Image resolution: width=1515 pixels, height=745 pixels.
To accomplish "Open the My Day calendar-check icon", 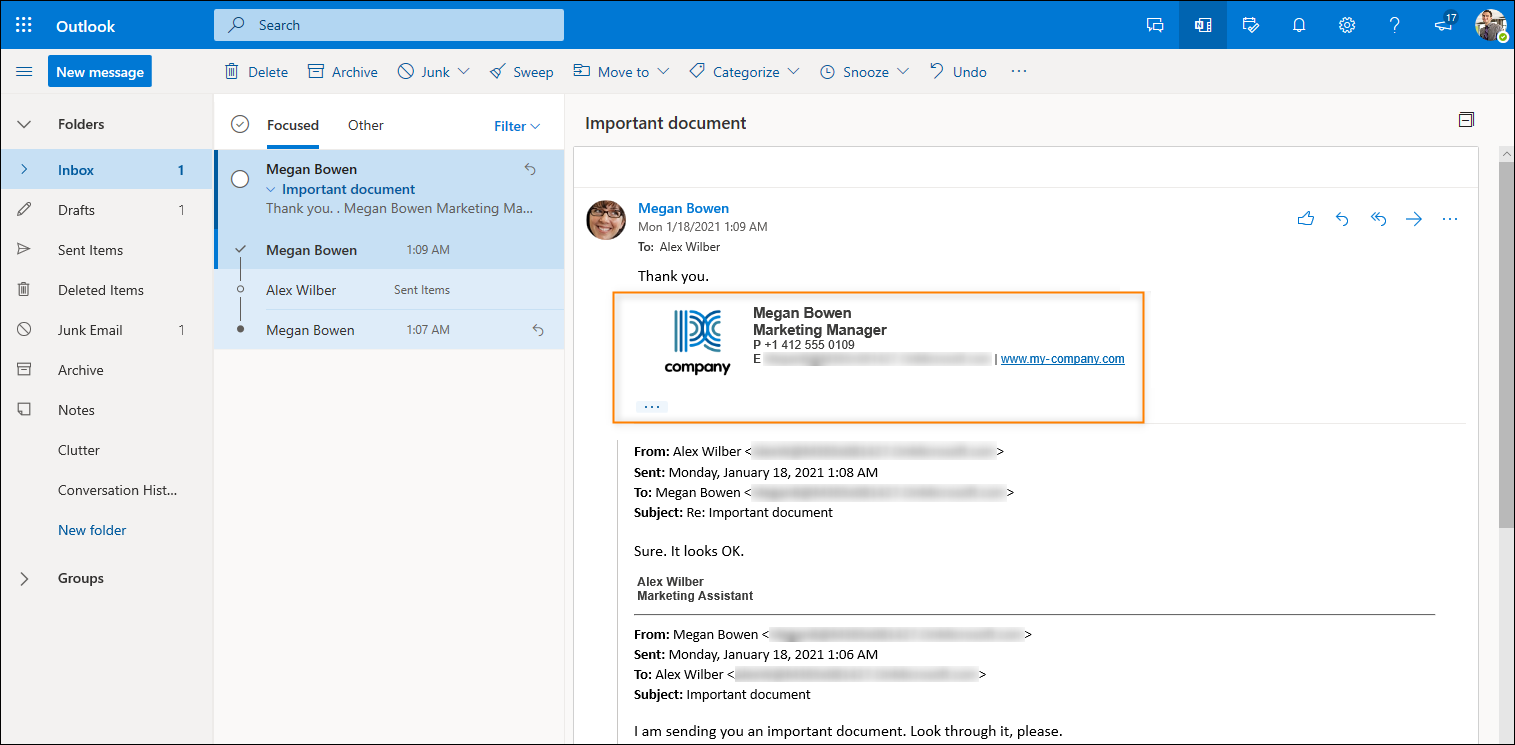I will coord(1251,25).
